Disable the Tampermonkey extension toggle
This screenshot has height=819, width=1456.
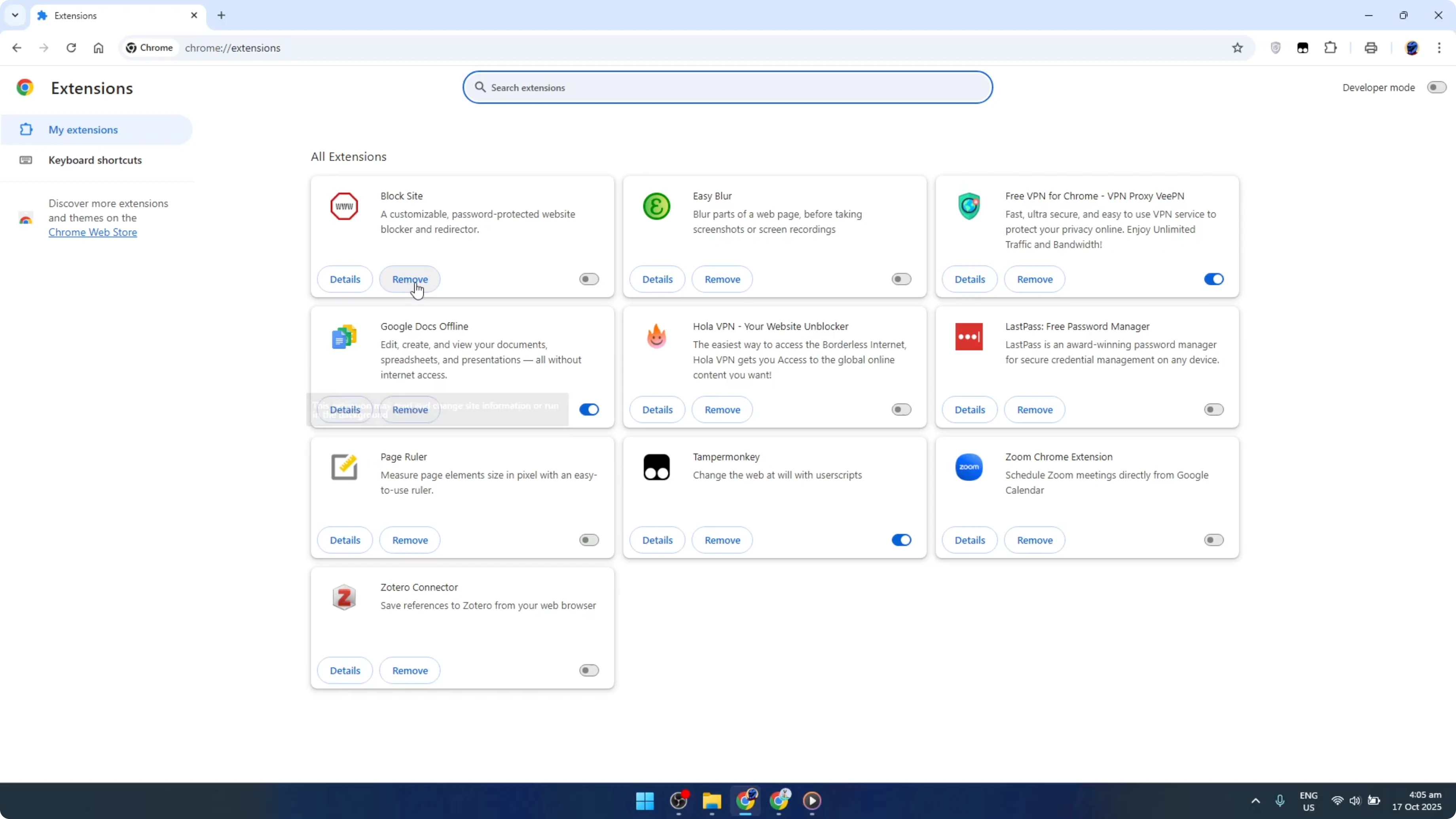coord(901,540)
